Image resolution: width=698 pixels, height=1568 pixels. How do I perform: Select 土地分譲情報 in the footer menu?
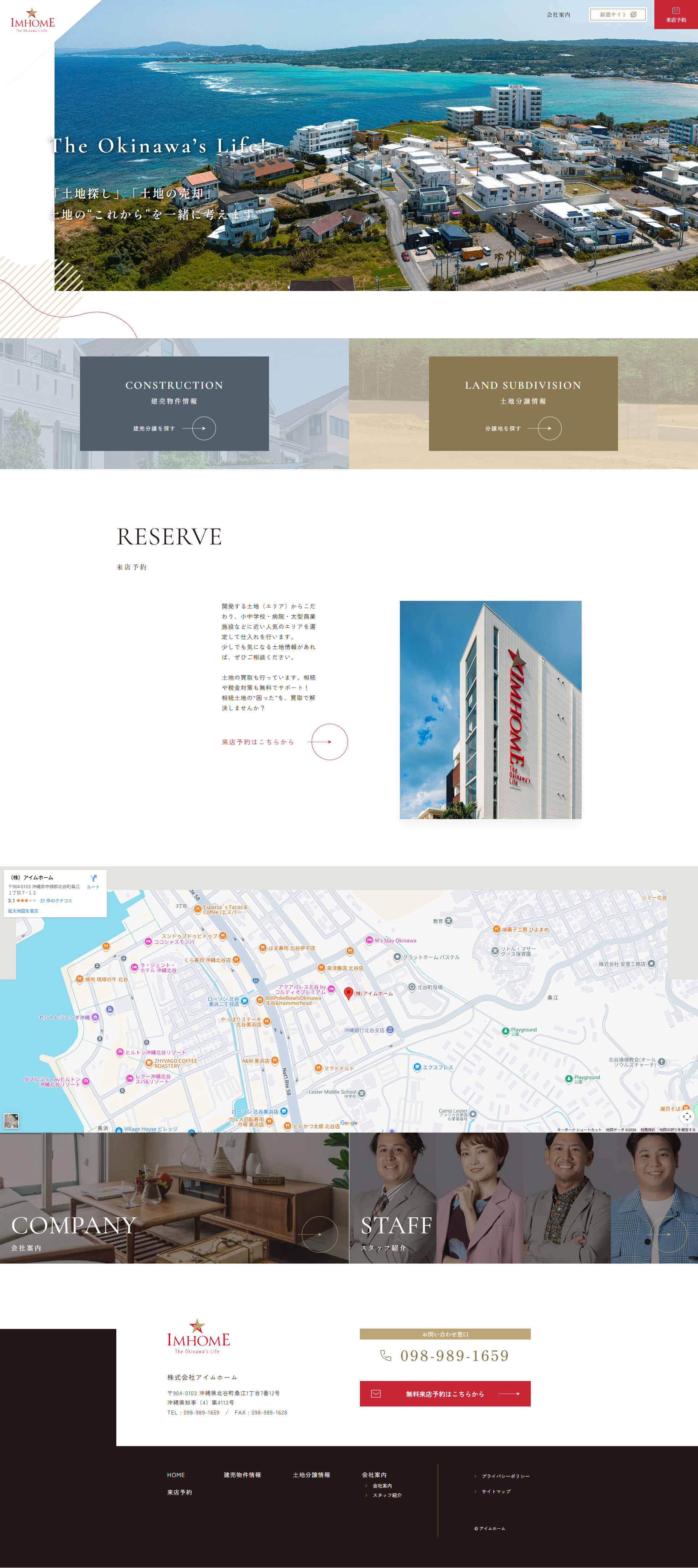pos(312,1475)
